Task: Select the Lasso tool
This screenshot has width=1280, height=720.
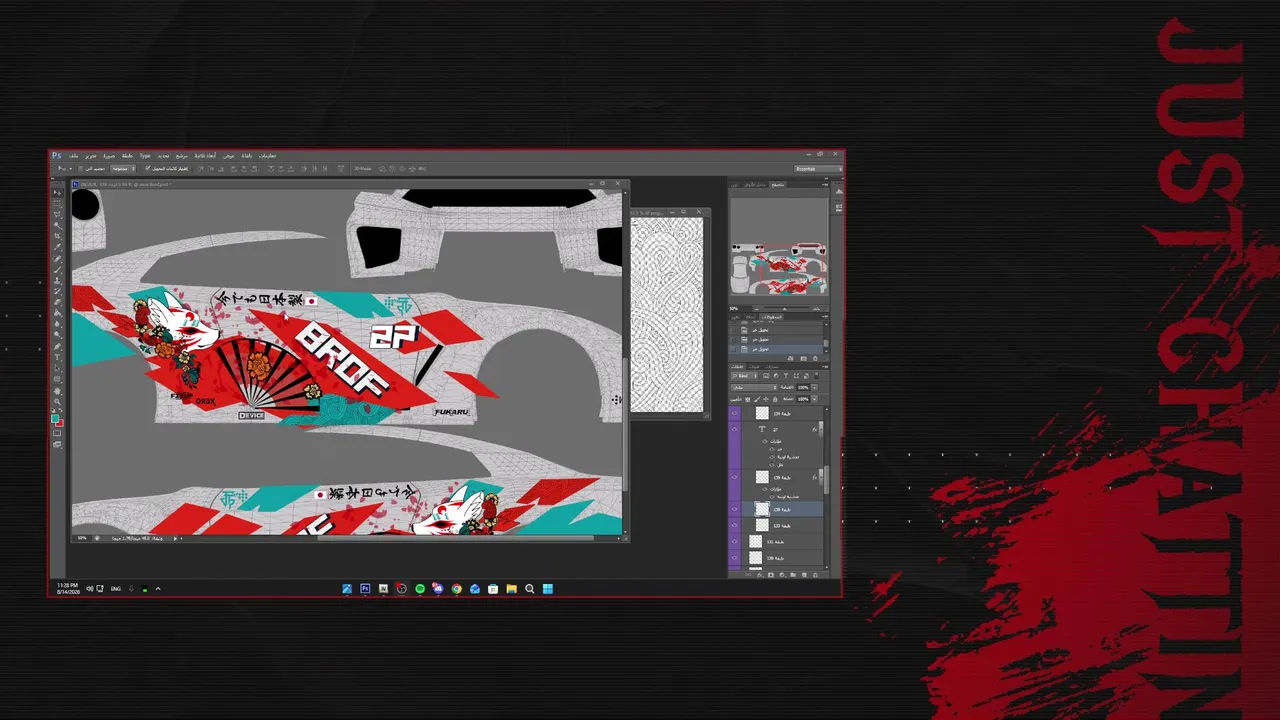Action: pos(57,215)
